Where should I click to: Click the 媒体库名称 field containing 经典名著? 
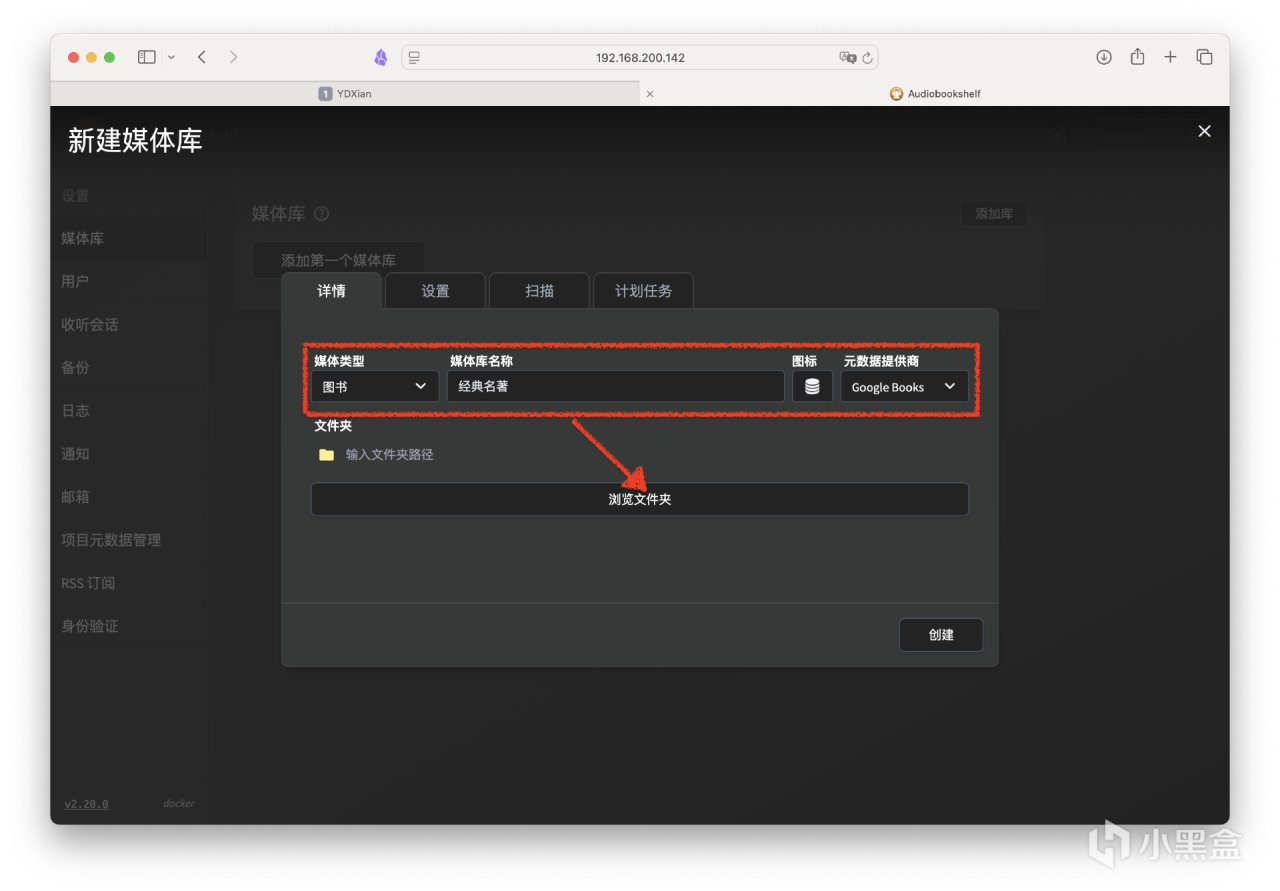pos(615,387)
